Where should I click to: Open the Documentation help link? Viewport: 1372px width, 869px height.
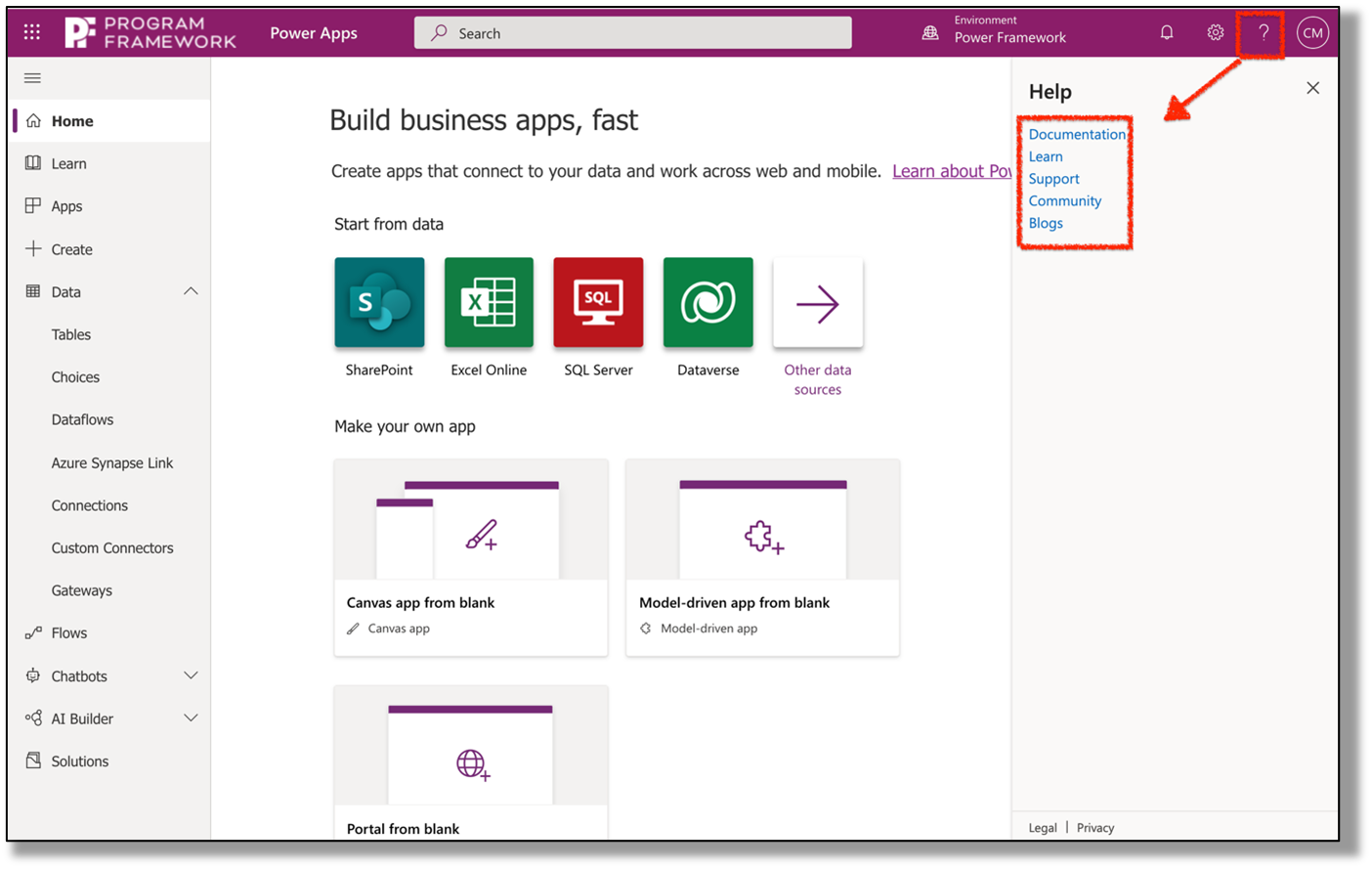tap(1077, 134)
